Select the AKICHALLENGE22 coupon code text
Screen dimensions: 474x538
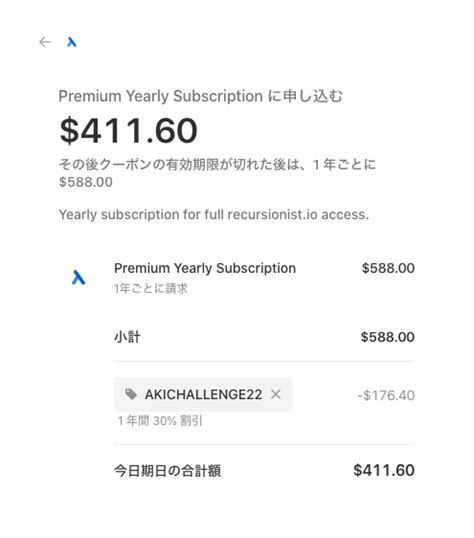[203, 395]
